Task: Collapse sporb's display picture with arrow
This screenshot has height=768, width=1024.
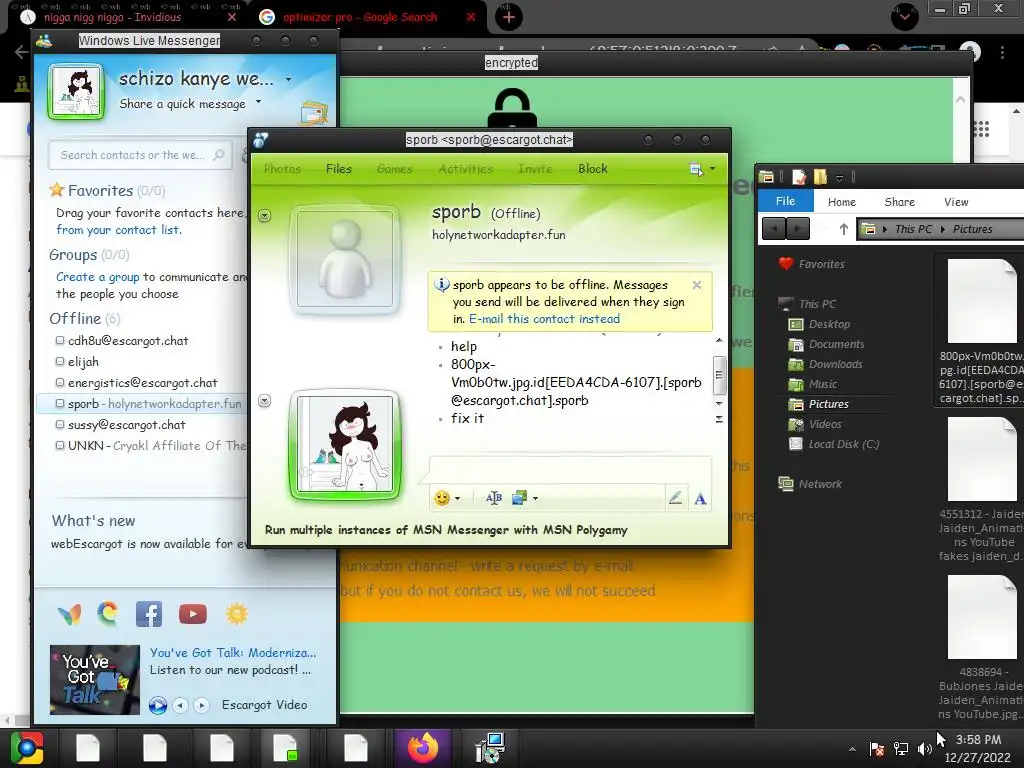Action: (x=264, y=216)
